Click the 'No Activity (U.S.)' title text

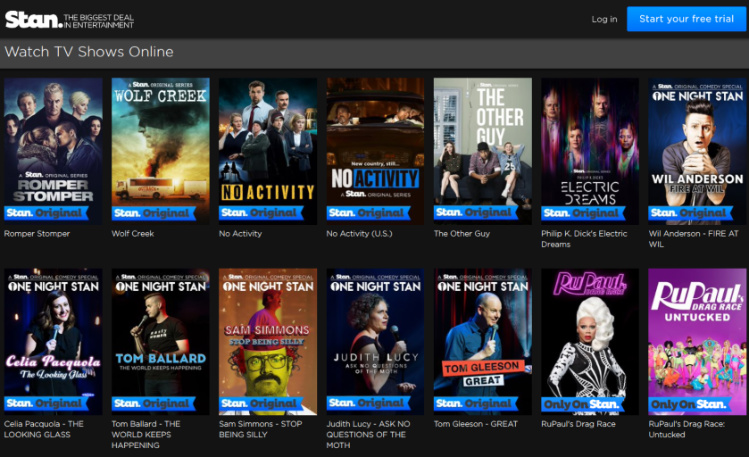pos(359,234)
